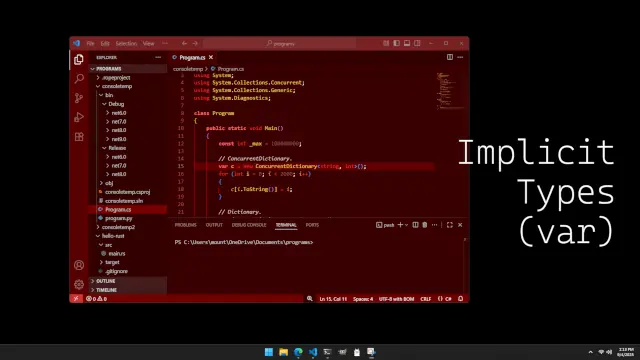Viewport: 640px width, 360px height.
Task: Click the split editor right icon
Action: [450, 57]
